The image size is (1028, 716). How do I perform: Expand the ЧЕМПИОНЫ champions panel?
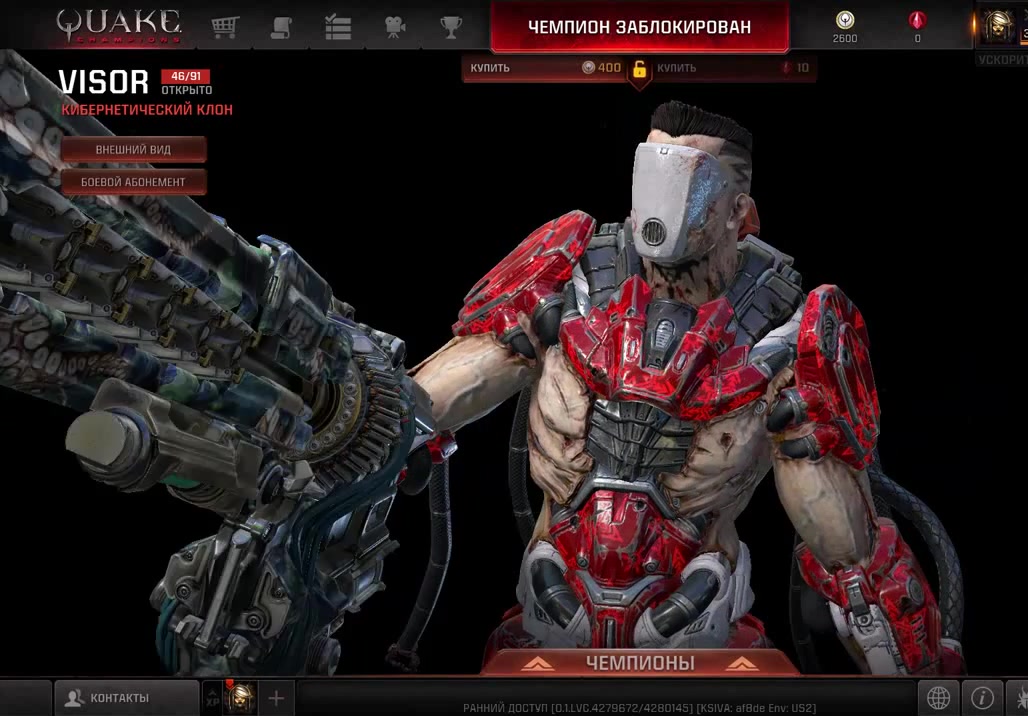pyautogui.click(x=639, y=662)
